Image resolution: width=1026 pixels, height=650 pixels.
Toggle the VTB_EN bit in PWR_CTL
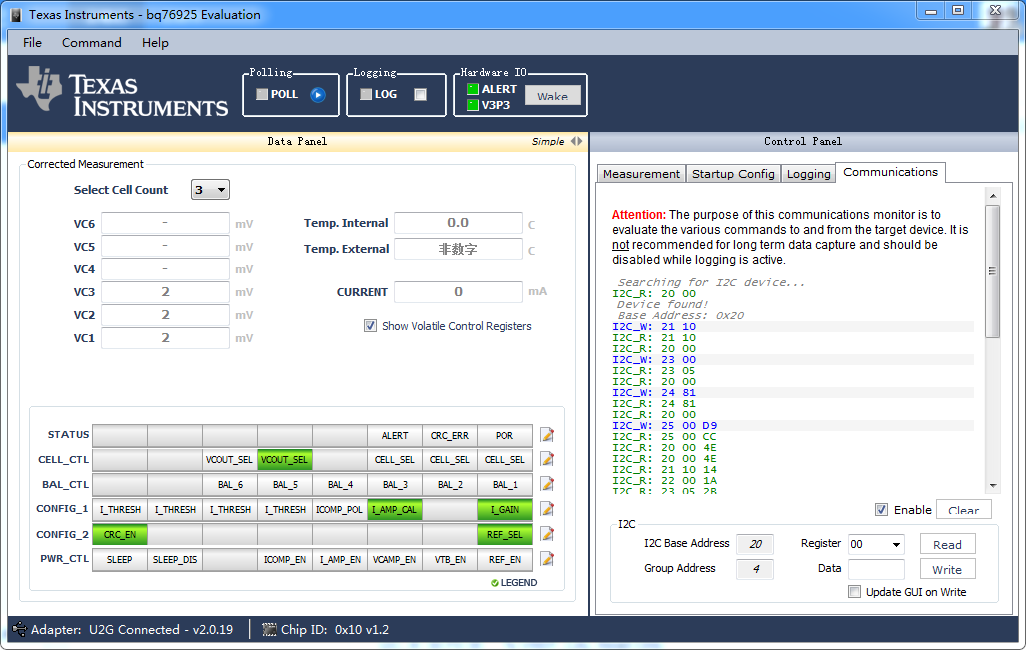(x=450, y=560)
